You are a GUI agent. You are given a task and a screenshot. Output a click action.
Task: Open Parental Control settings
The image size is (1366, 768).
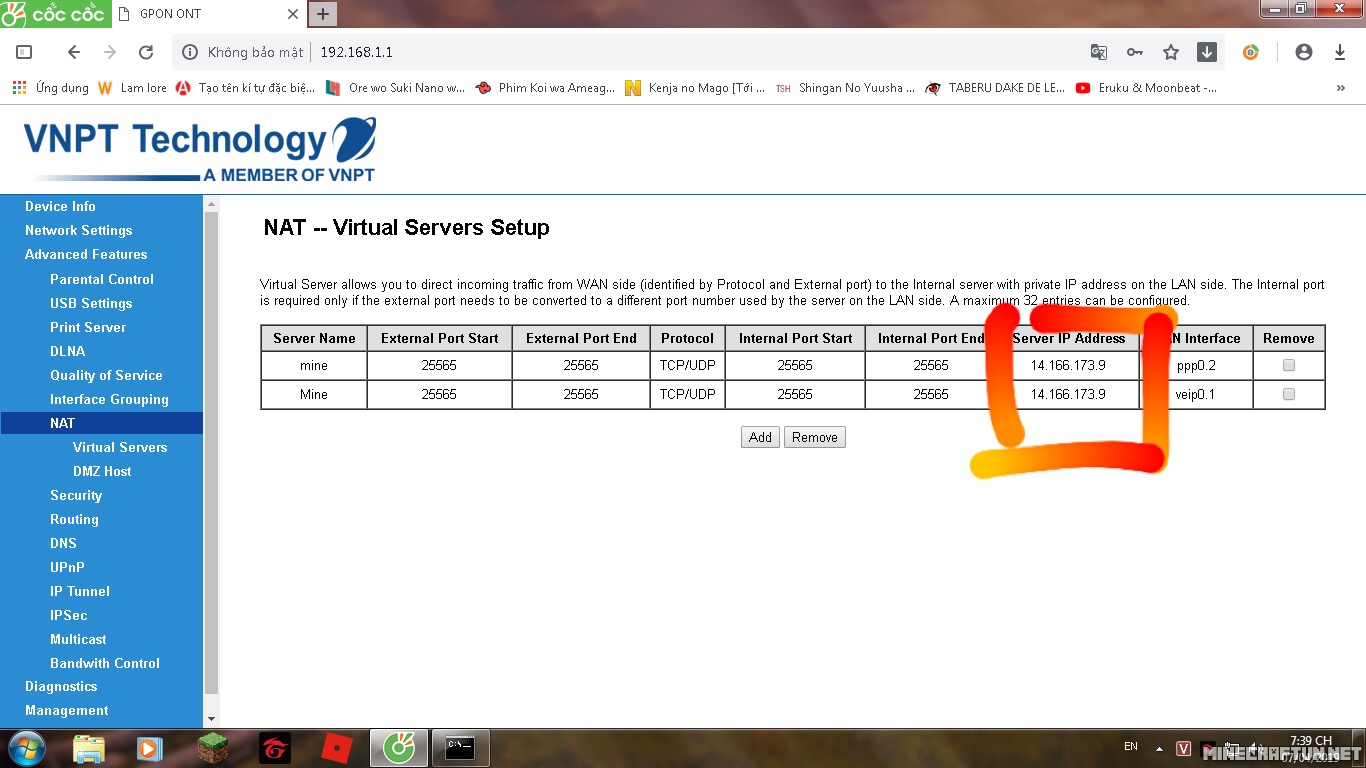102,279
